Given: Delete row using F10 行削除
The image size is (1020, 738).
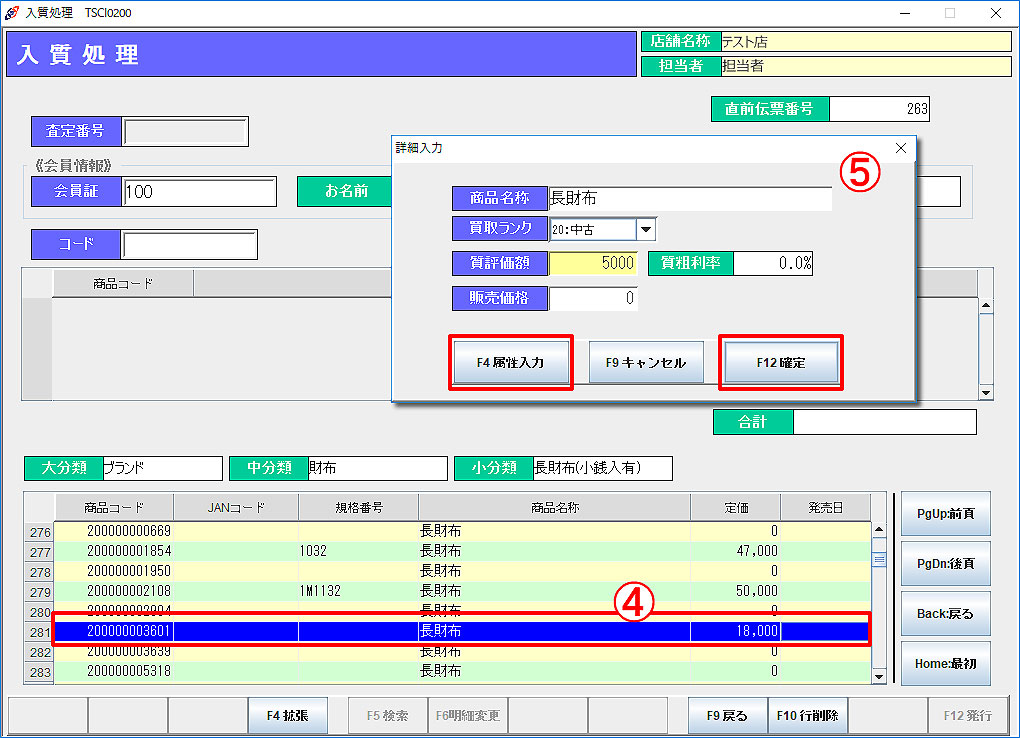Looking at the screenshot, I should click(807, 716).
